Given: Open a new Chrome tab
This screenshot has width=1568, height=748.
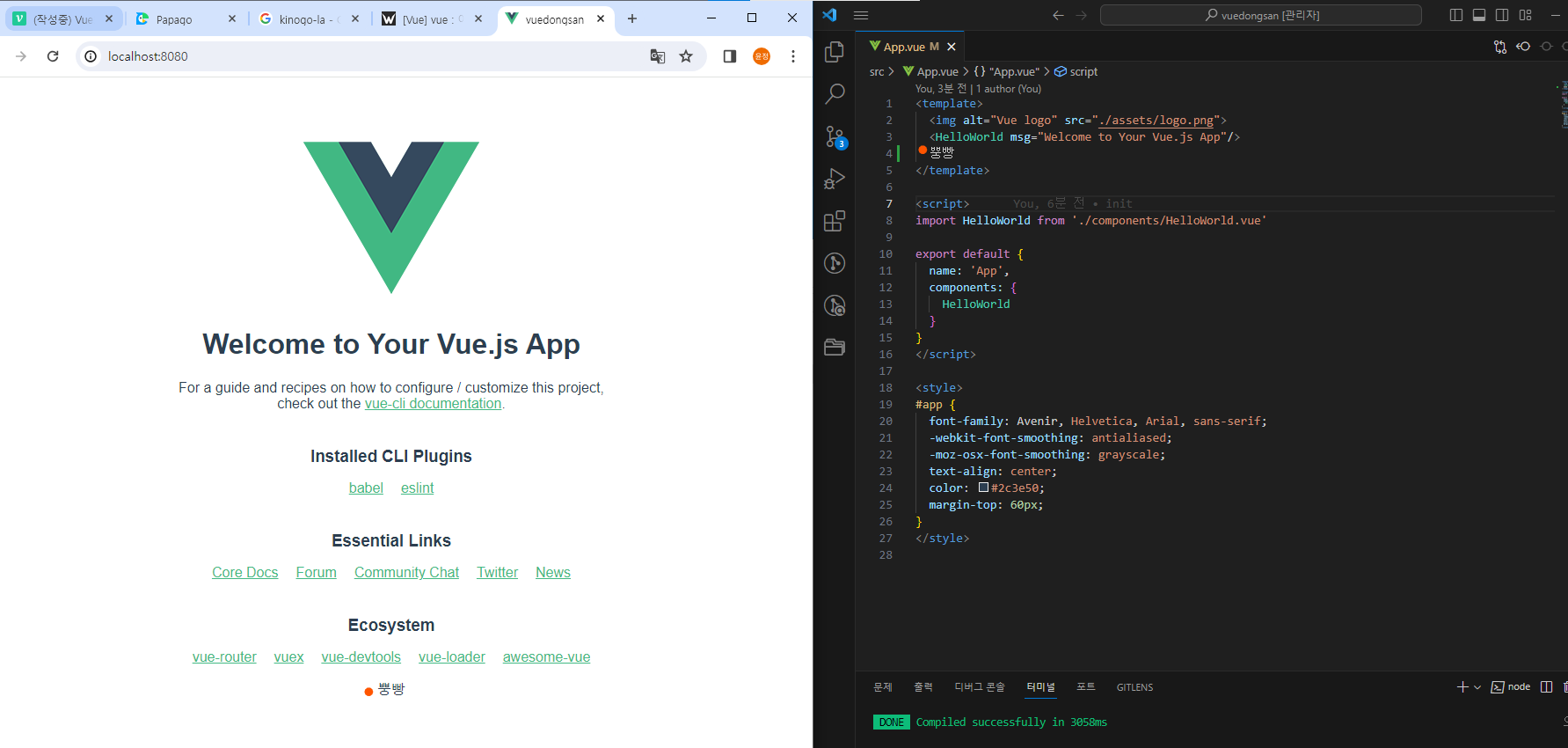Looking at the screenshot, I should 631,18.
